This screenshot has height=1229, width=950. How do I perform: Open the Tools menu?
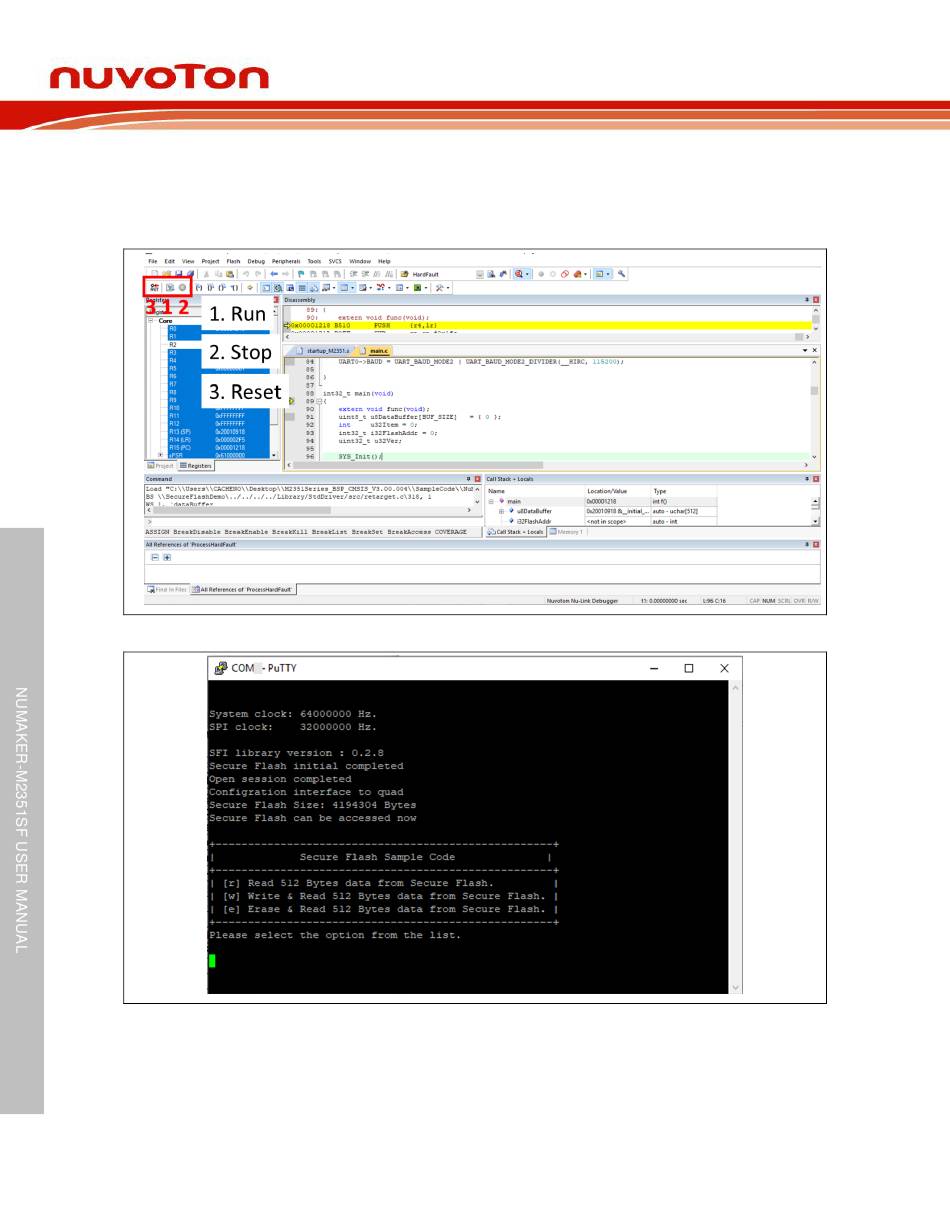coord(314,261)
